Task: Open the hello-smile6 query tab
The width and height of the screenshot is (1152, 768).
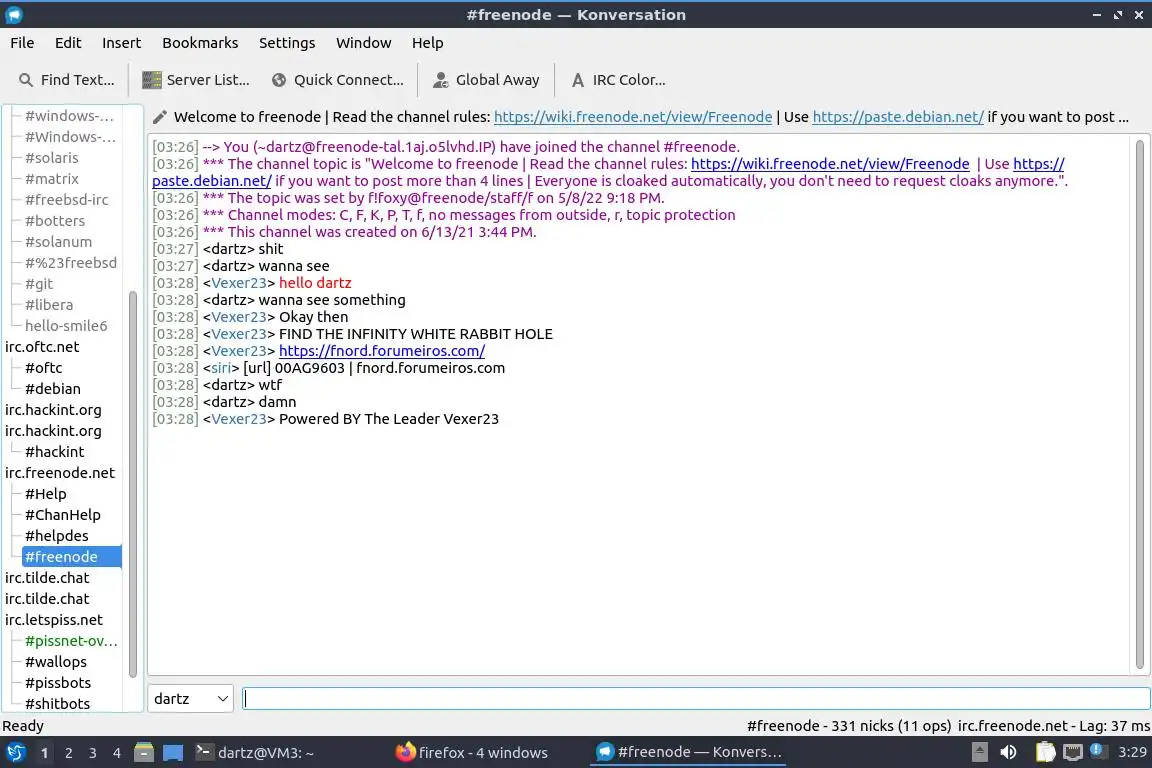Action: [x=65, y=326]
